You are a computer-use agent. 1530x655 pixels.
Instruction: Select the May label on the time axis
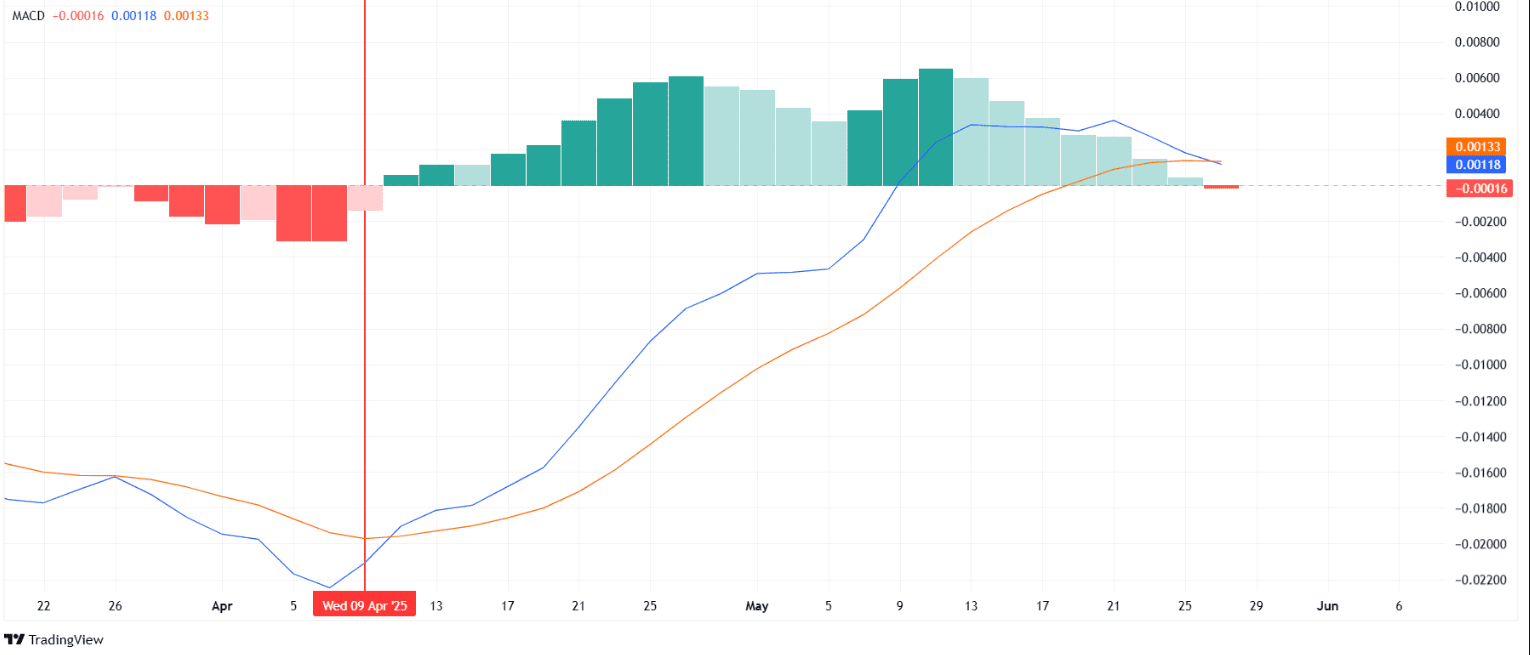pyautogui.click(x=757, y=606)
